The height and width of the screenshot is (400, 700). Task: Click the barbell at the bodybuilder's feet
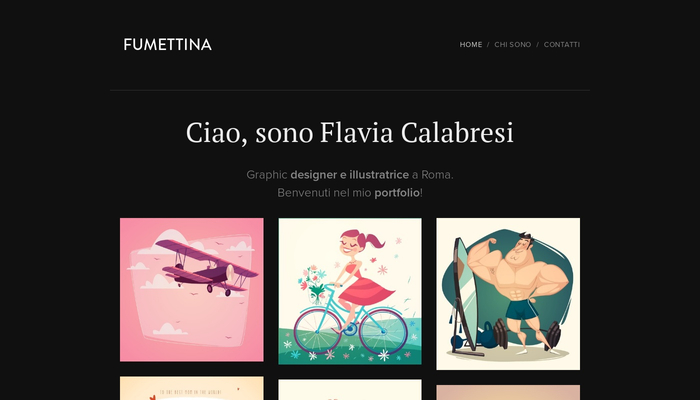click(527, 334)
